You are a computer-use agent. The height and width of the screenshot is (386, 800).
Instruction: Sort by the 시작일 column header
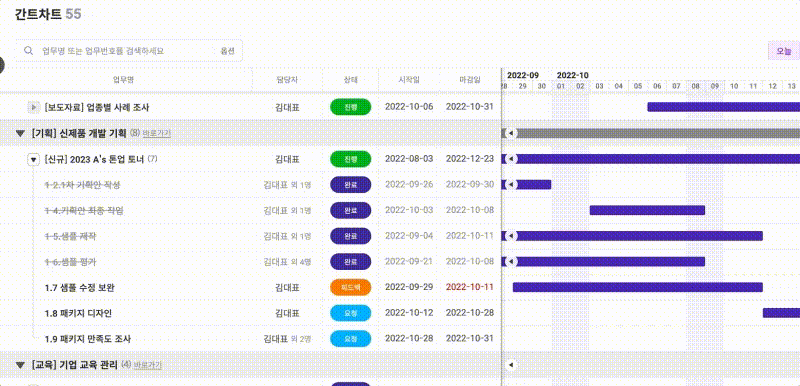[409, 80]
